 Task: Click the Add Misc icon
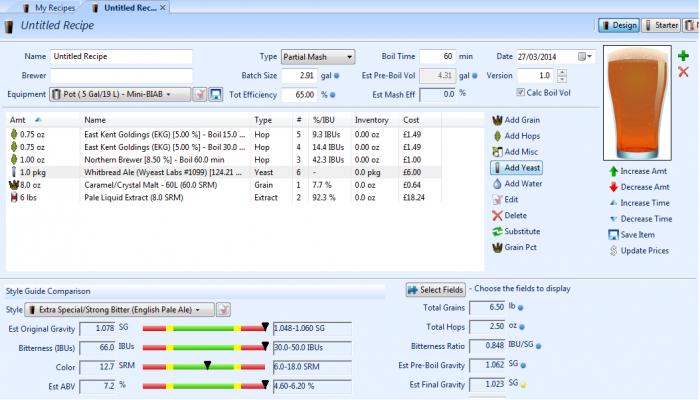point(497,152)
